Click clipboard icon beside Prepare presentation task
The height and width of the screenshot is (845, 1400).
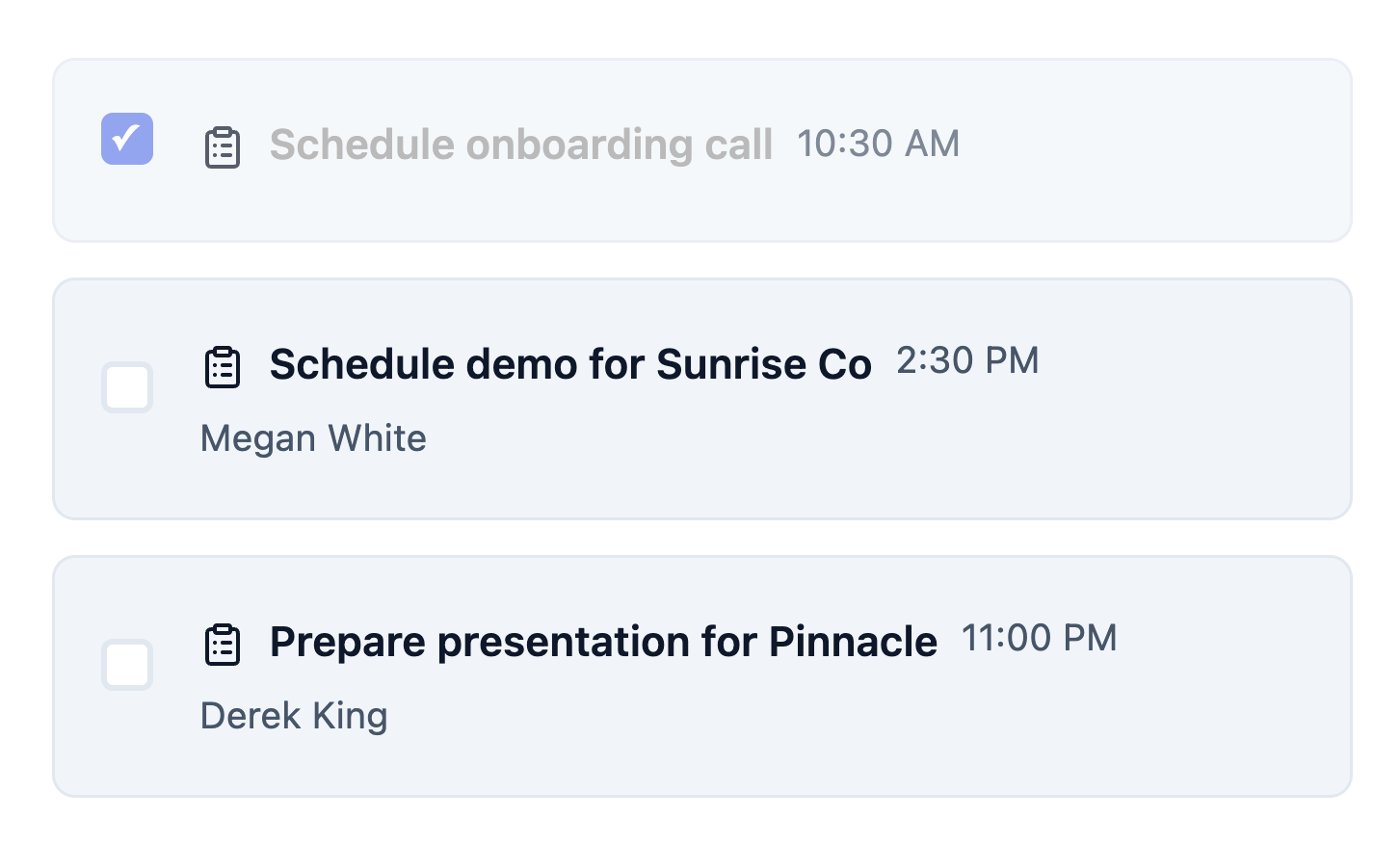223,645
